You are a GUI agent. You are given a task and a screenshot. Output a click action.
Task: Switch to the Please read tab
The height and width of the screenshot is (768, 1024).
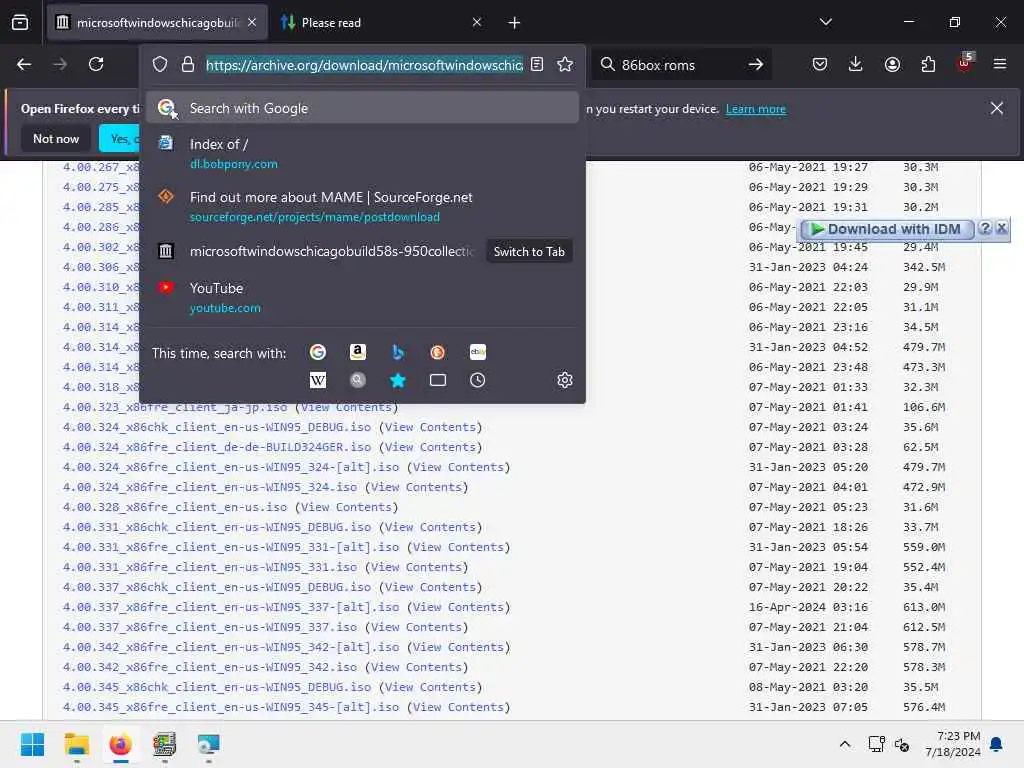[381, 23]
